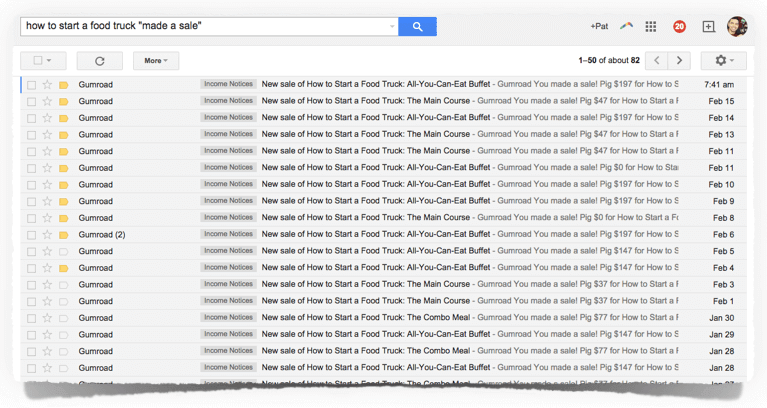Screen dimensions: 767x408
Task: Click the colorful arc icon beside +Pat
Action: (x=626, y=26)
